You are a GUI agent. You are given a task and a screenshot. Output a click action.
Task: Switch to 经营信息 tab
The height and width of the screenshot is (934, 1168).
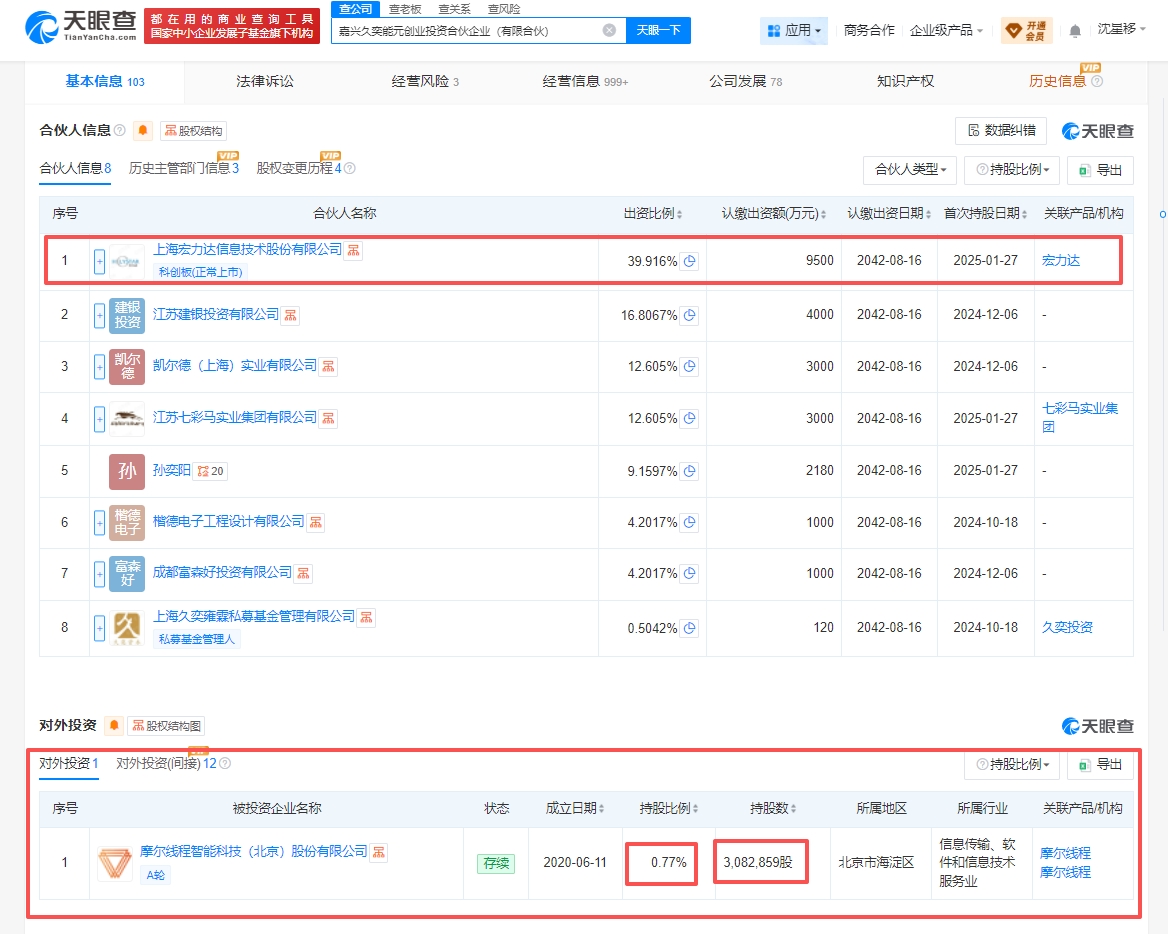pos(585,81)
